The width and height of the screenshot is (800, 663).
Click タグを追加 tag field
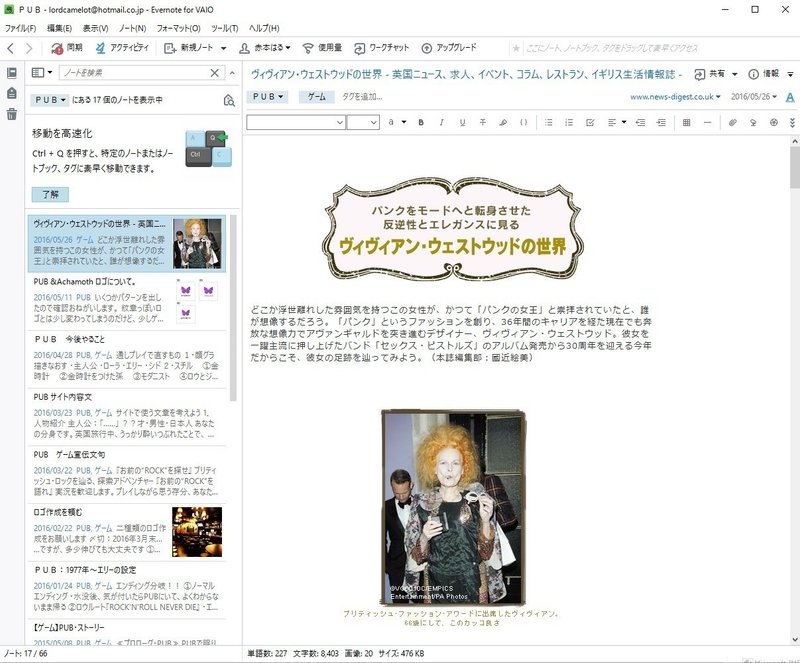click(x=362, y=96)
